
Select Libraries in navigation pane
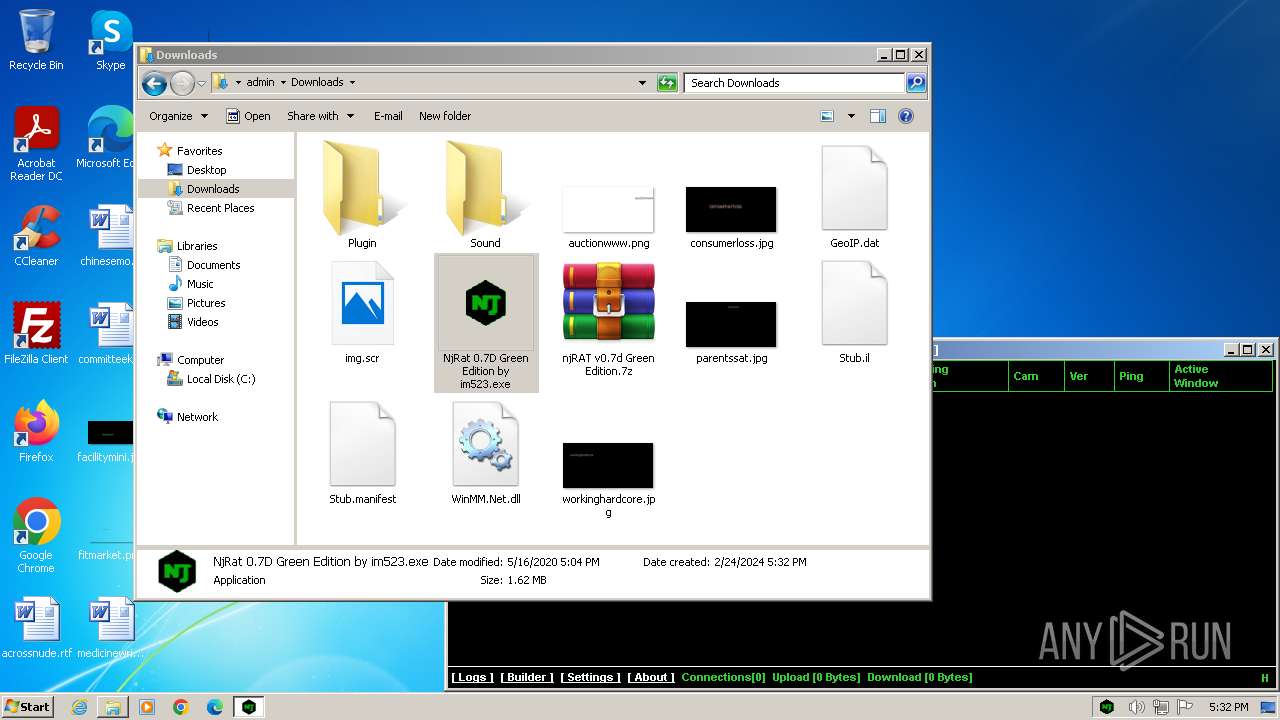tap(197, 246)
